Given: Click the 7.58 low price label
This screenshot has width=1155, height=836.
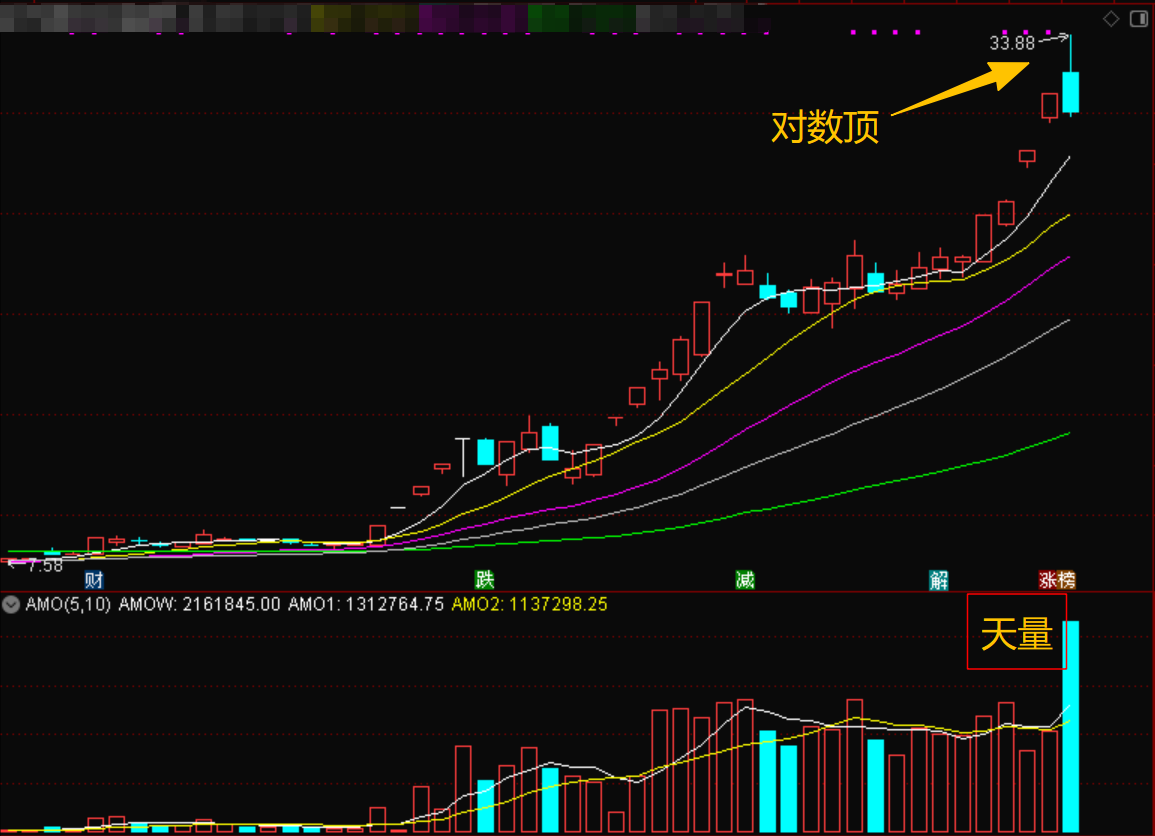Looking at the screenshot, I should (44, 566).
